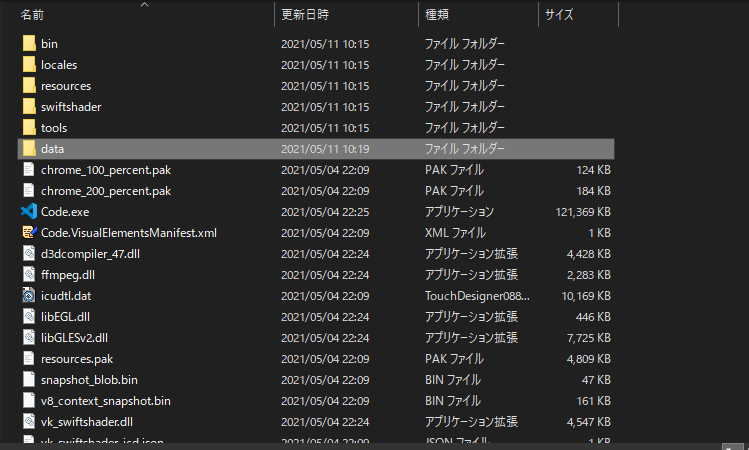The image size is (749, 450).
Task: Click the 7,725 KB size of libGLESv2.dll
Action: pyautogui.click(x=588, y=338)
